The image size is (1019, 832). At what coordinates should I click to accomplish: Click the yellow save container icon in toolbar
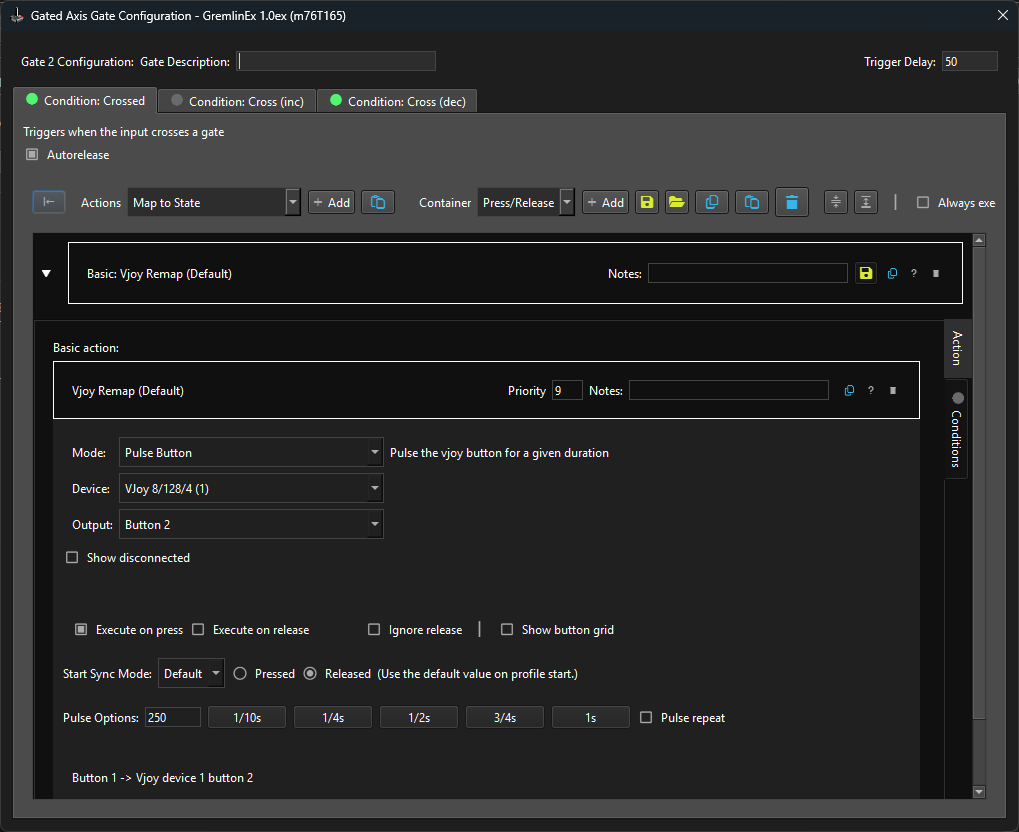pos(647,202)
